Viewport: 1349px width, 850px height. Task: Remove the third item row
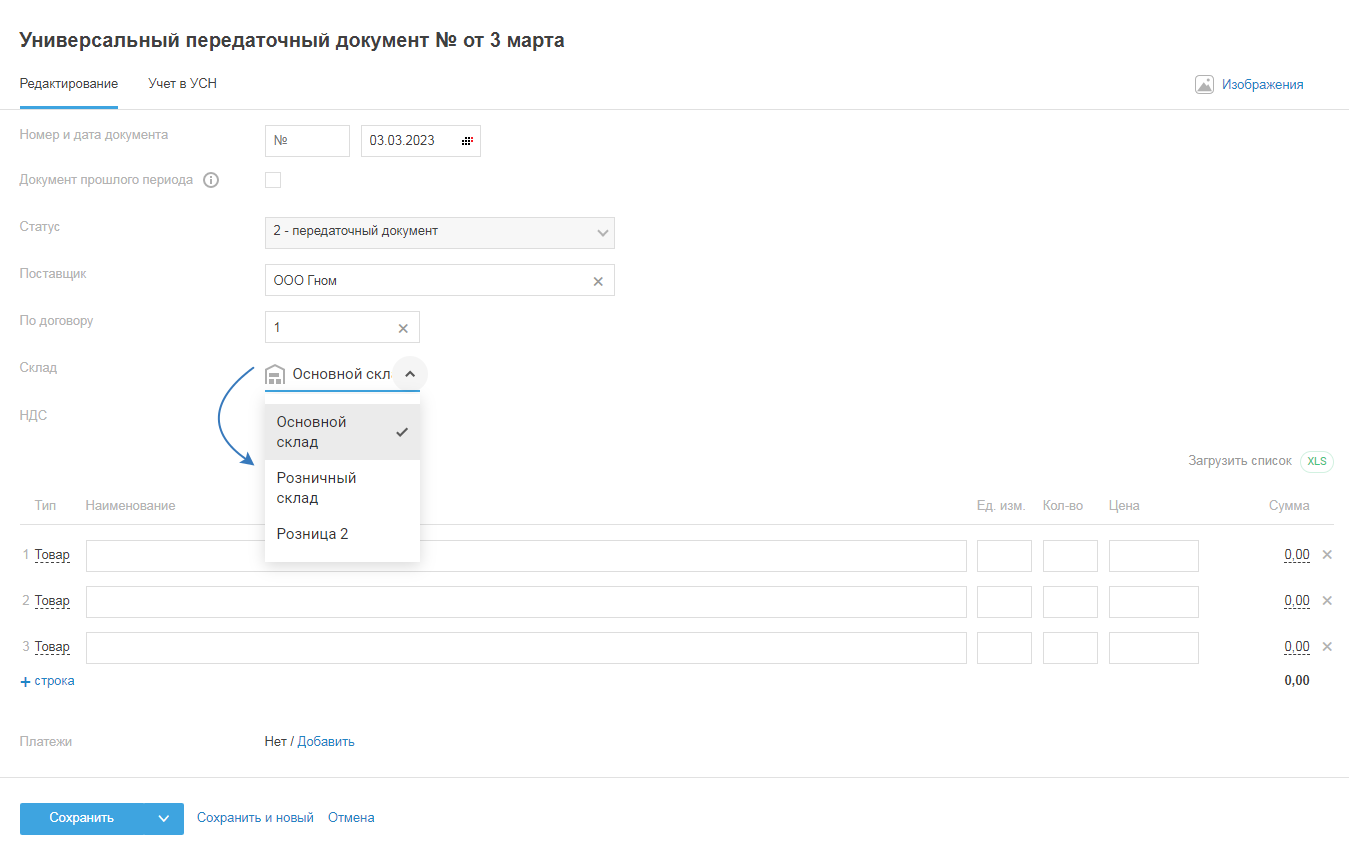pyautogui.click(x=1327, y=647)
